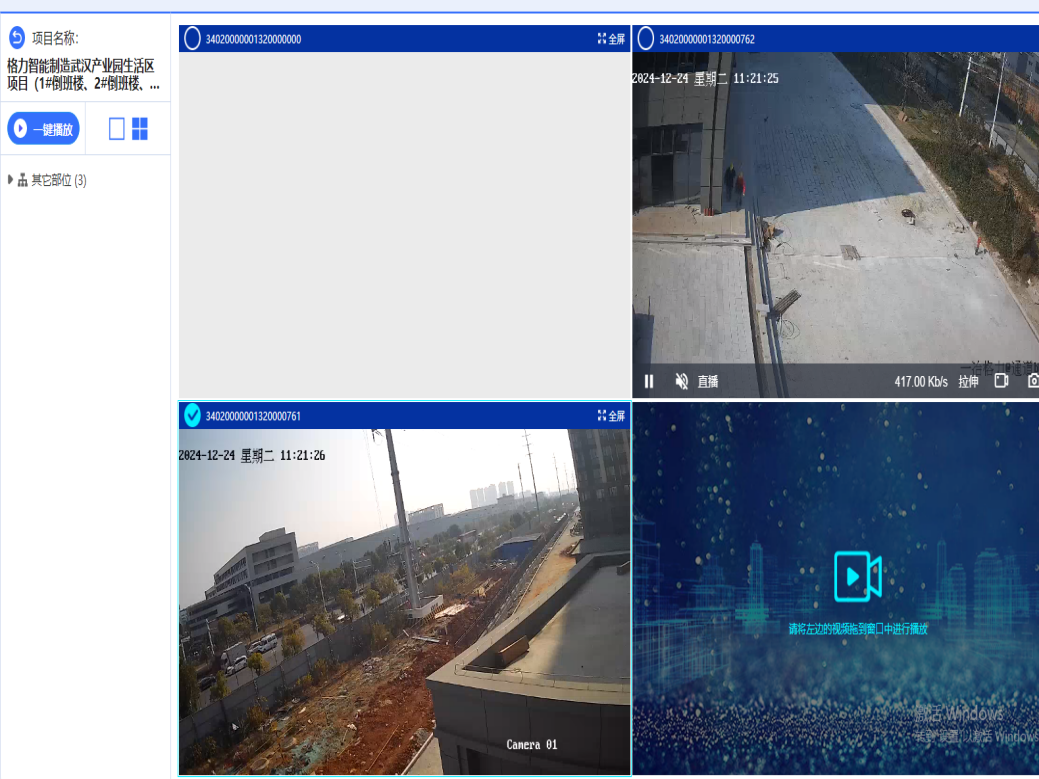Switch to four-window grid layout
This screenshot has width=1039, height=779.
pos(140,129)
